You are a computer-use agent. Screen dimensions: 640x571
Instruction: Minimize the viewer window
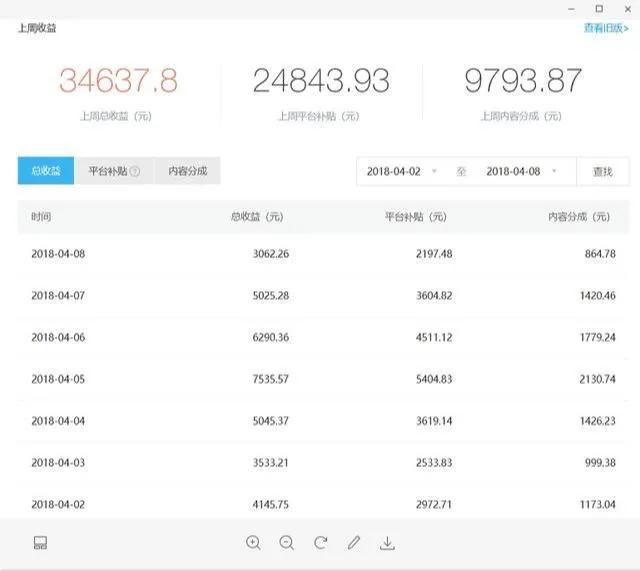tap(571, 9)
